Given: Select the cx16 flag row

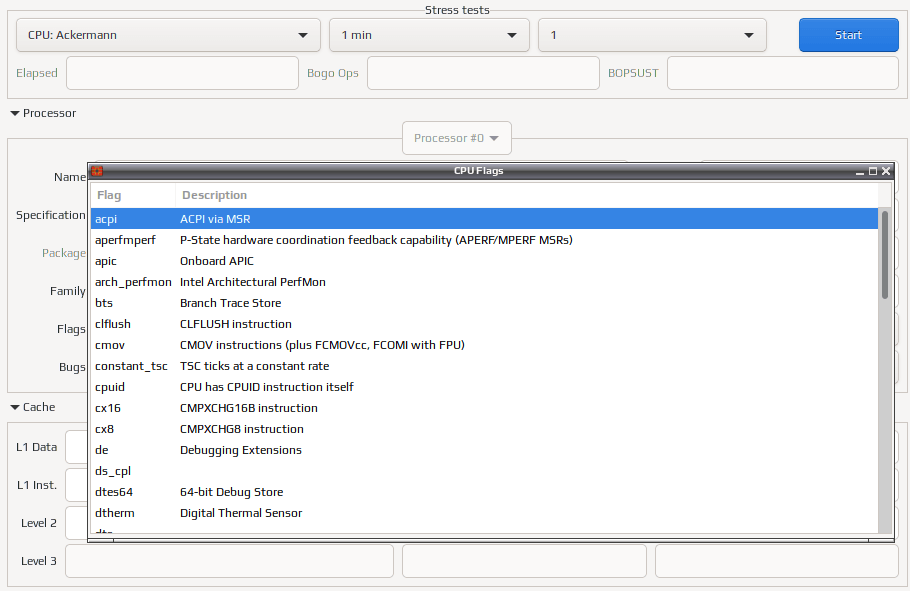Looking at the screenshot, I should pyautogui.click(x=484, y=408).
